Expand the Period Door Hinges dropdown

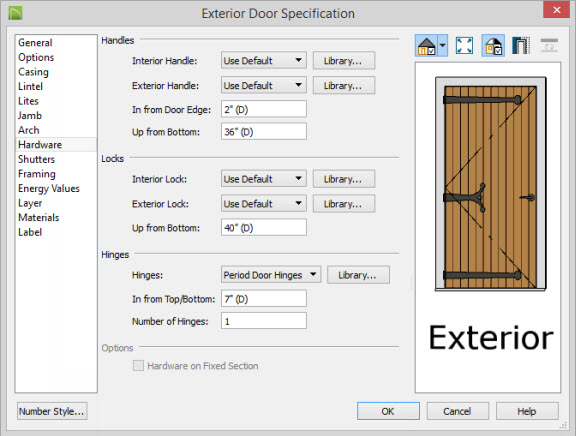[x=271, y=275]
